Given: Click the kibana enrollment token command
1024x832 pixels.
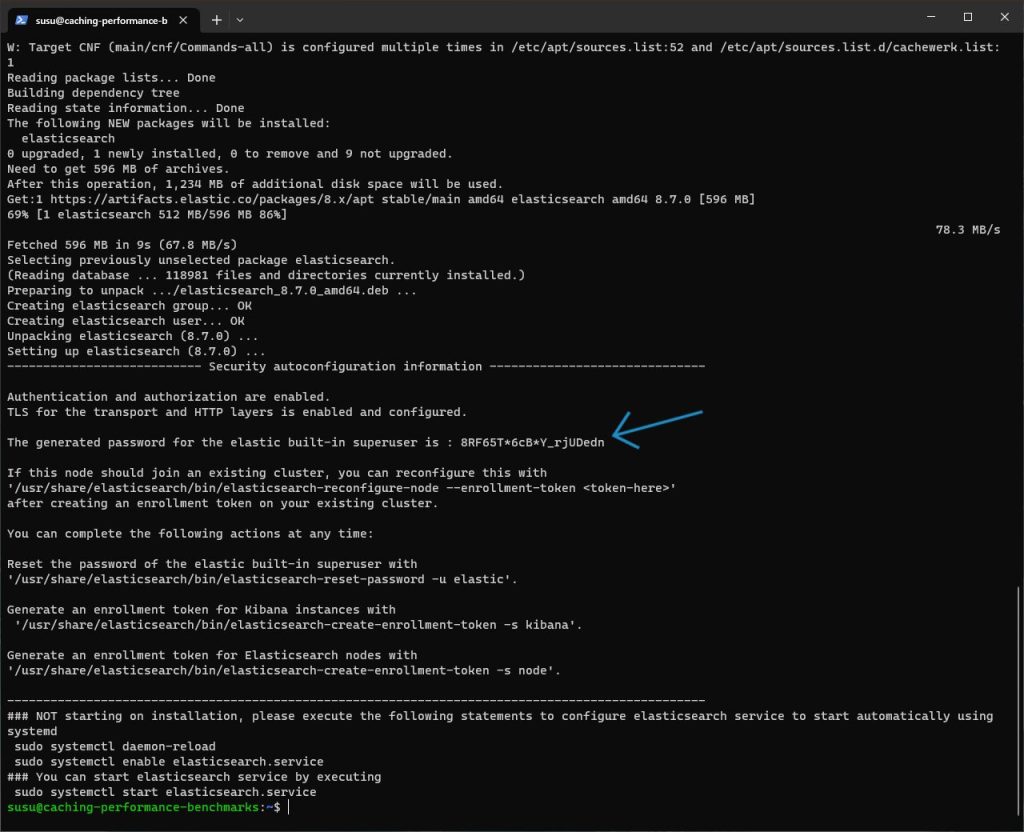Looking at the screenshot, I should click(298, 625).
